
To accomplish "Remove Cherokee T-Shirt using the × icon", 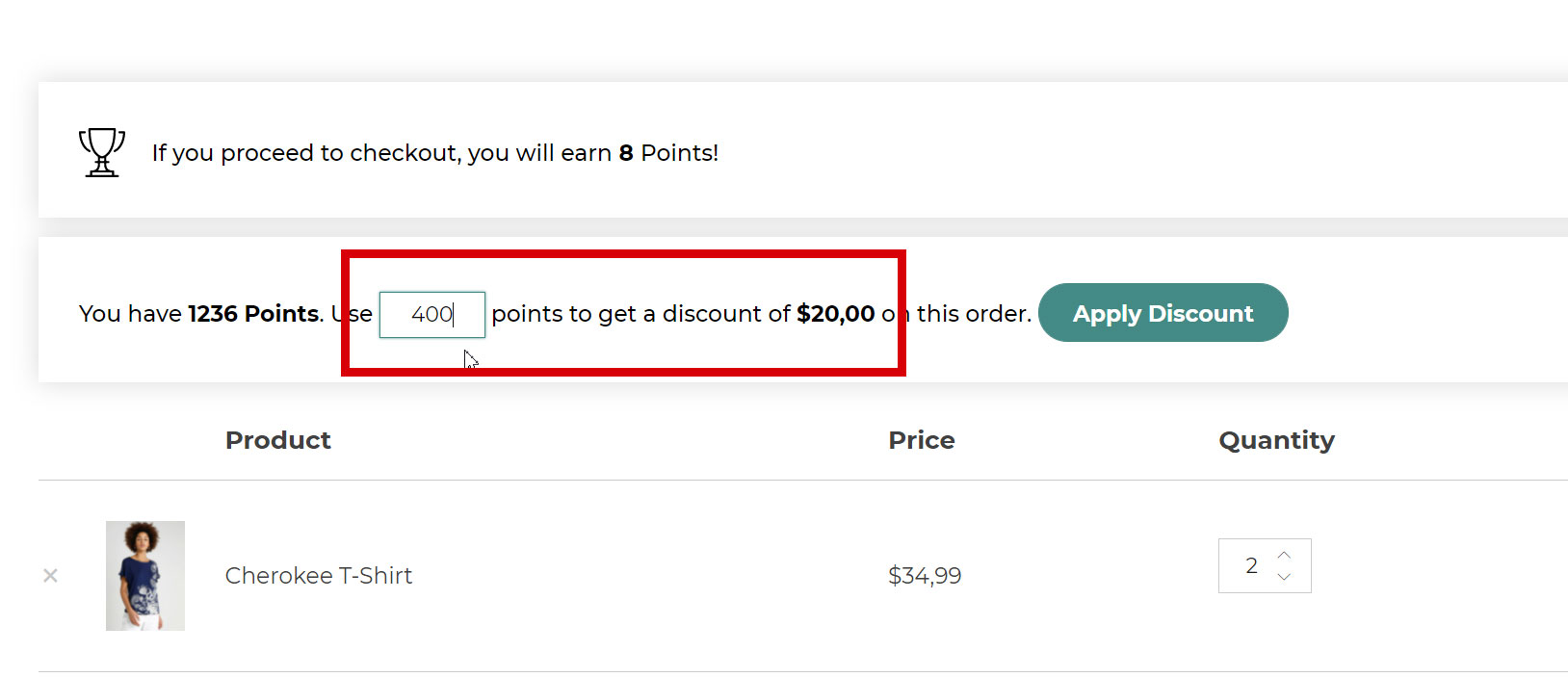I will point(50,575).
